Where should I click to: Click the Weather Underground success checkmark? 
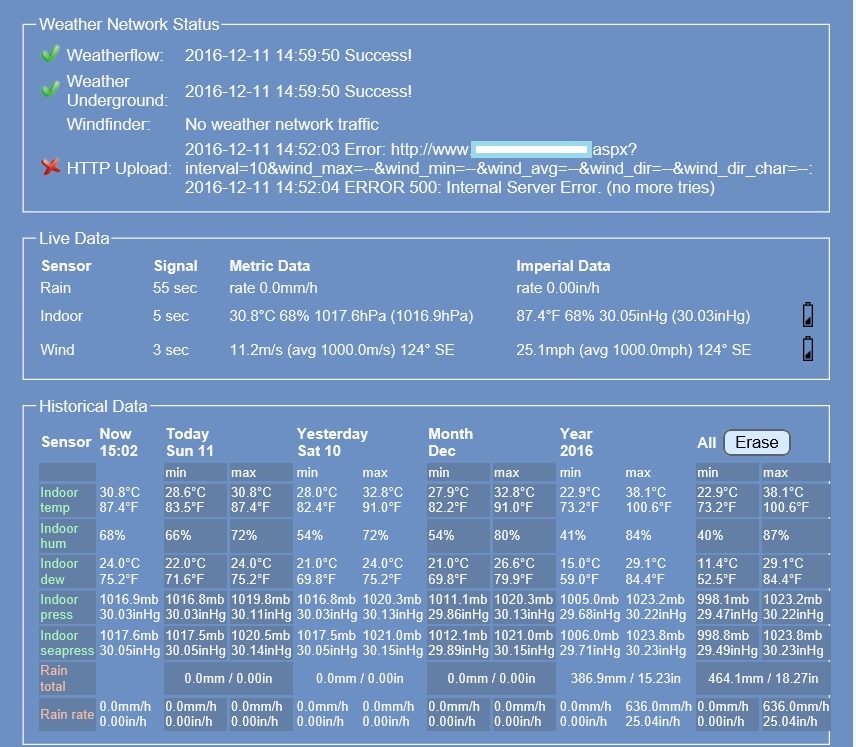click(50, 90)
